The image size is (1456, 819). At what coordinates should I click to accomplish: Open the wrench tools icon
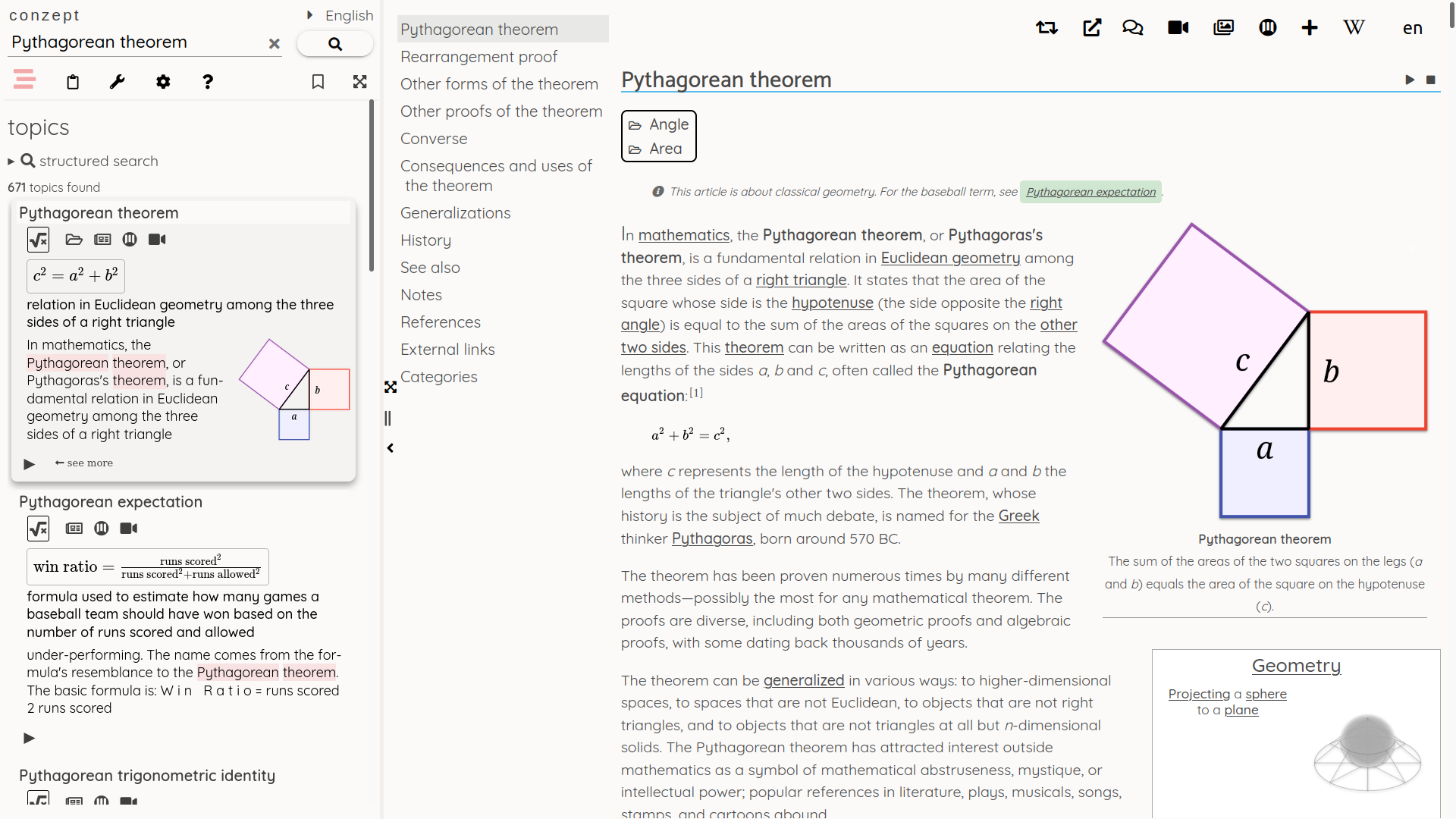tap(117, 82)
